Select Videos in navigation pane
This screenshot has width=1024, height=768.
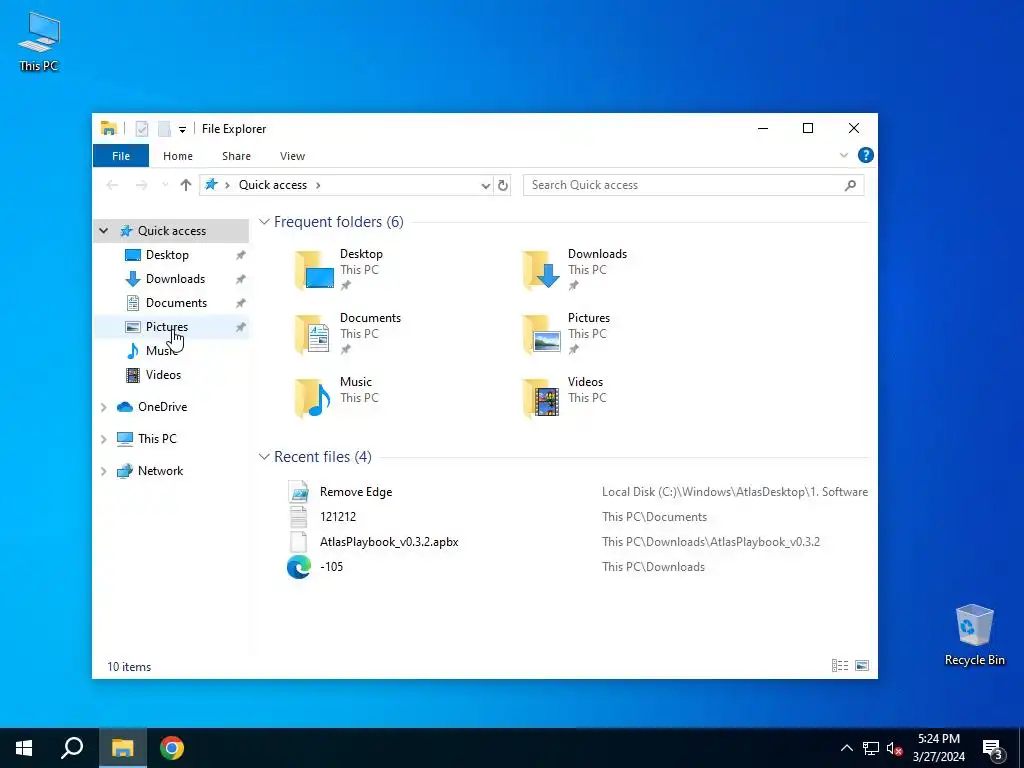click(163, 375)
